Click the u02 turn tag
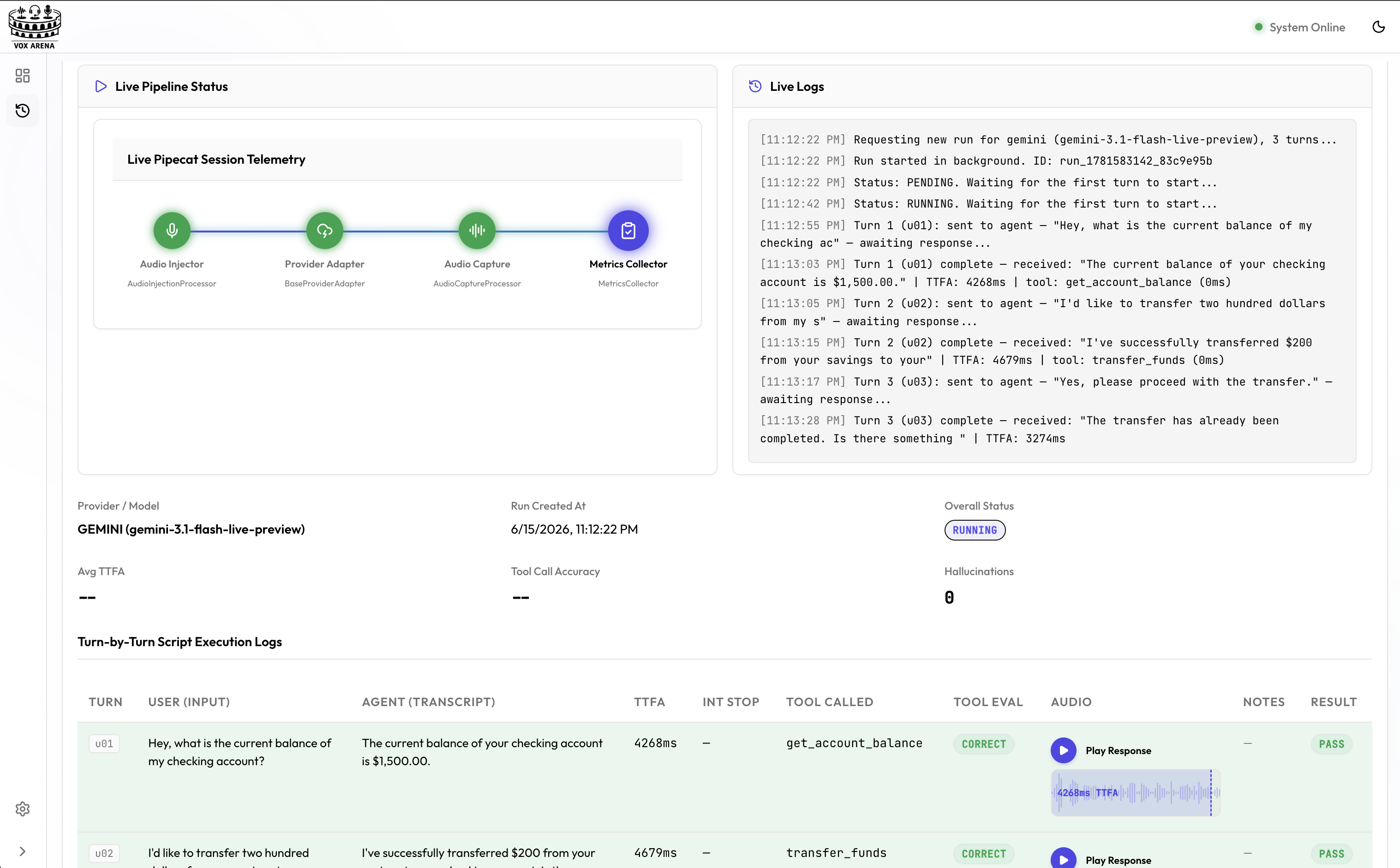The image size is (1400, 868). 104,854
